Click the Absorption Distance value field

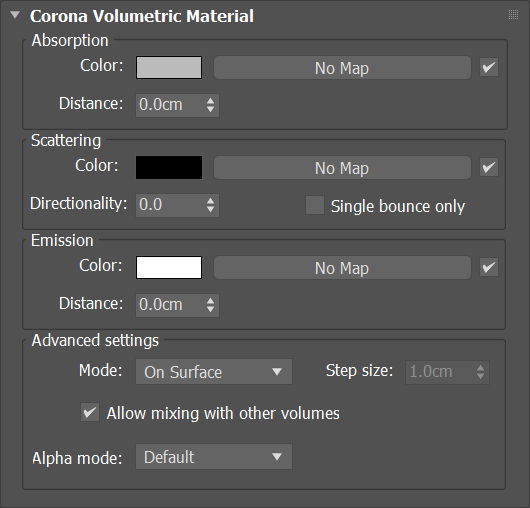pyautogui.click(x=169, y=105)
